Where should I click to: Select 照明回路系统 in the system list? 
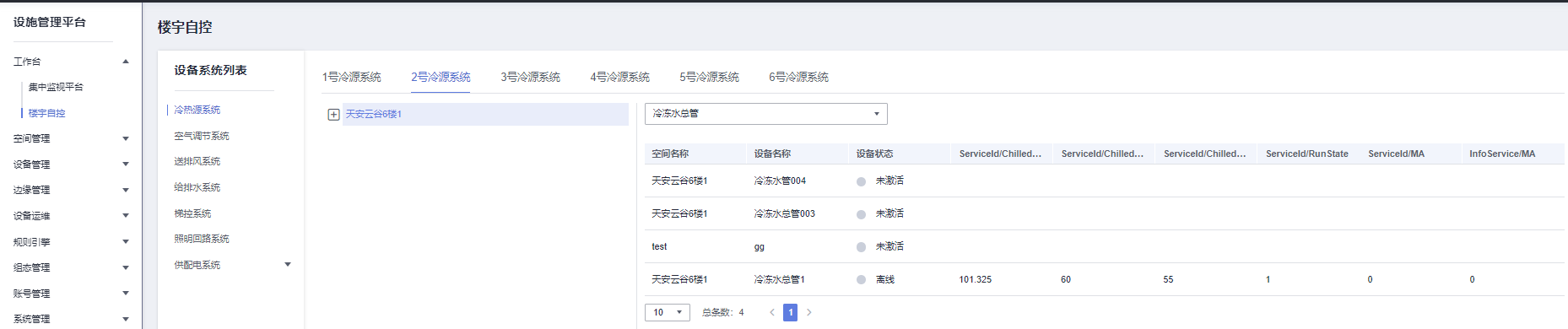(x=202, y=239)
